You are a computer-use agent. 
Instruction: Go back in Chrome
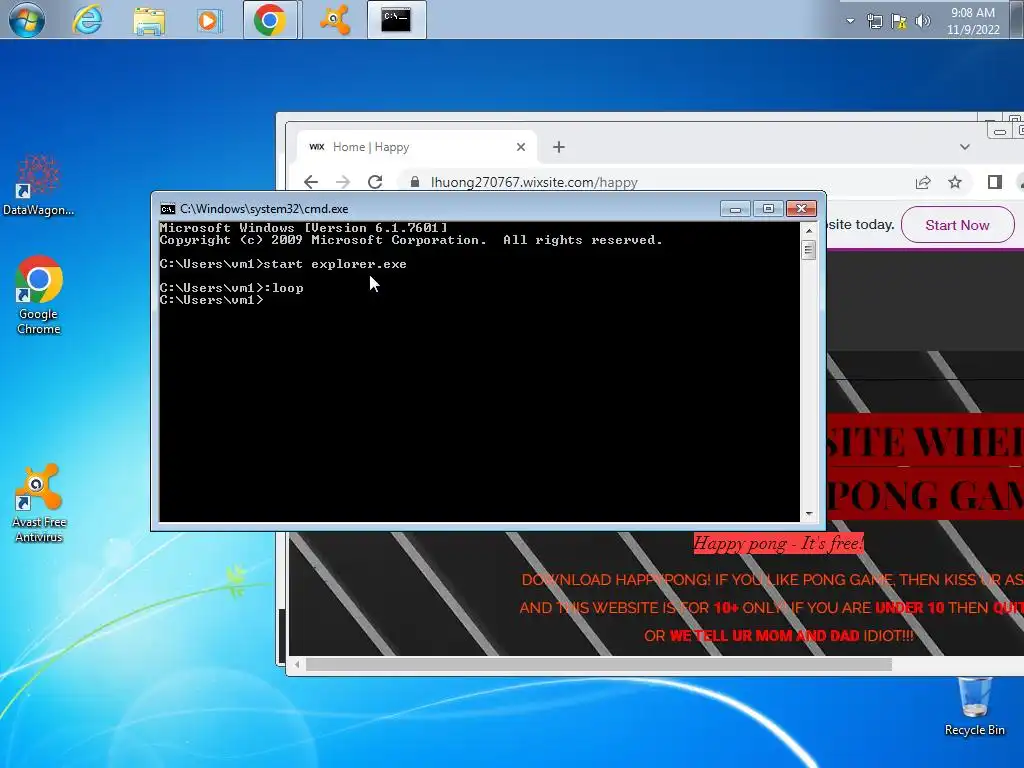(311, 182)
